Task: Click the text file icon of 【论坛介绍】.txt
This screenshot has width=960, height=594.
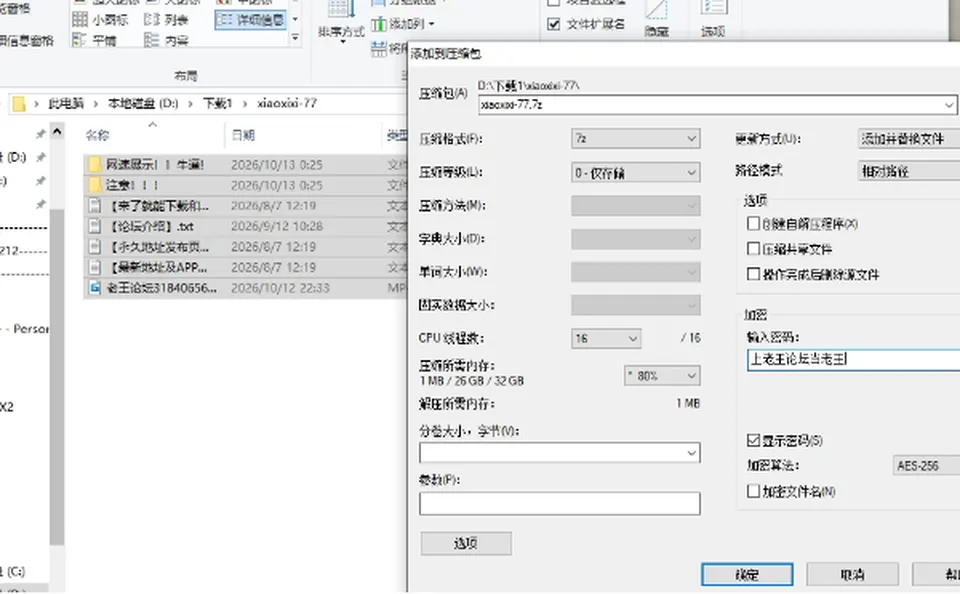Action: click(94, 226)
